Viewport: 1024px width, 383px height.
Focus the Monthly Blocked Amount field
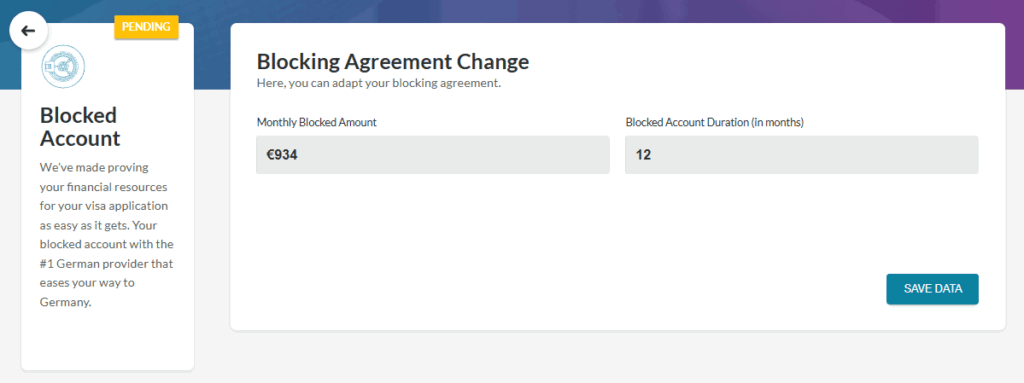pos(432,155)
